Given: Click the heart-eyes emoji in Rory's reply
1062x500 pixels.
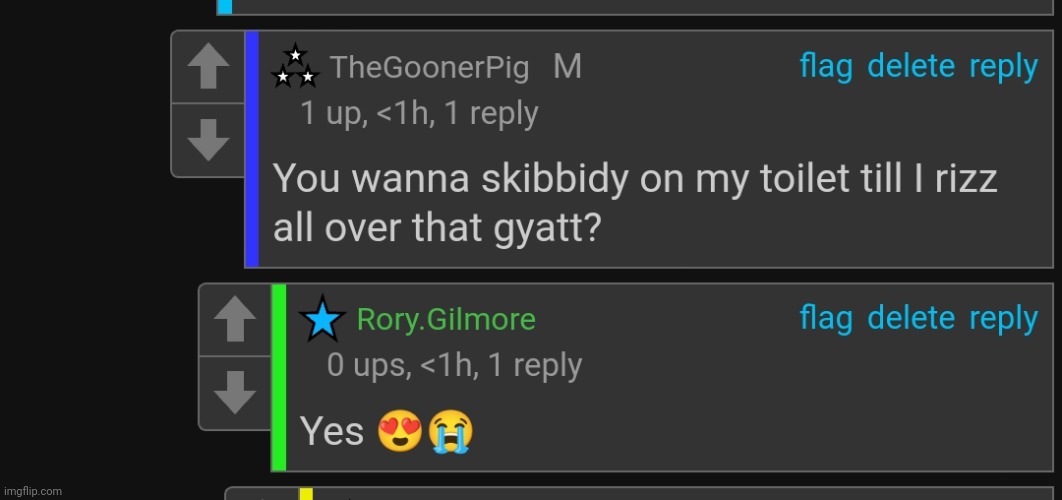Looking at the screenshot, I should point(399,432).
